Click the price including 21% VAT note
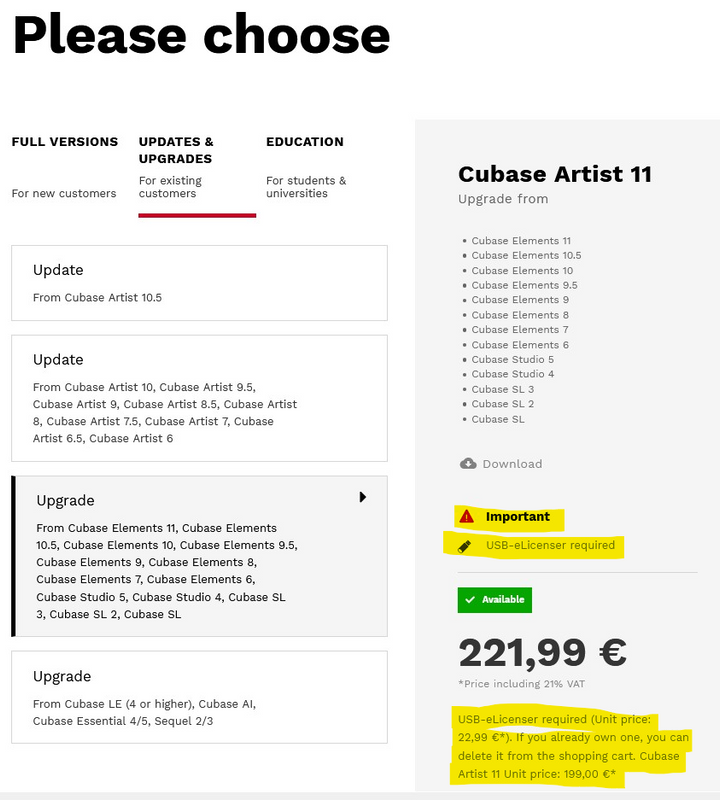The image size is (720, 800). coord(521,684)
